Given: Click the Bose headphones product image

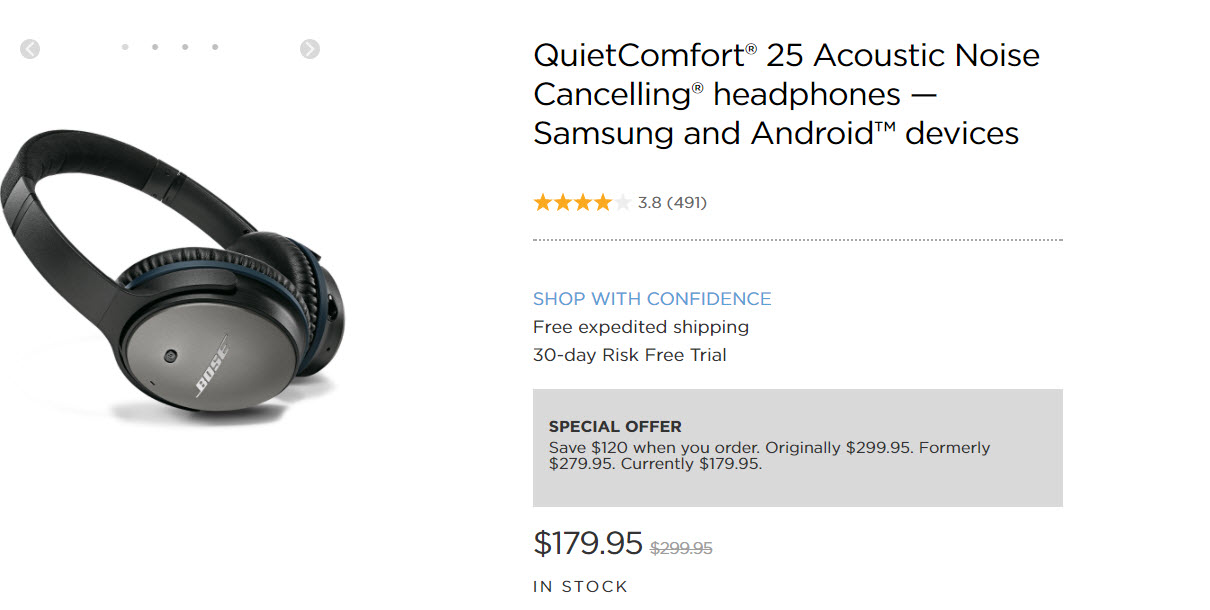Looking at the screenshot, I should coord(170,290).
